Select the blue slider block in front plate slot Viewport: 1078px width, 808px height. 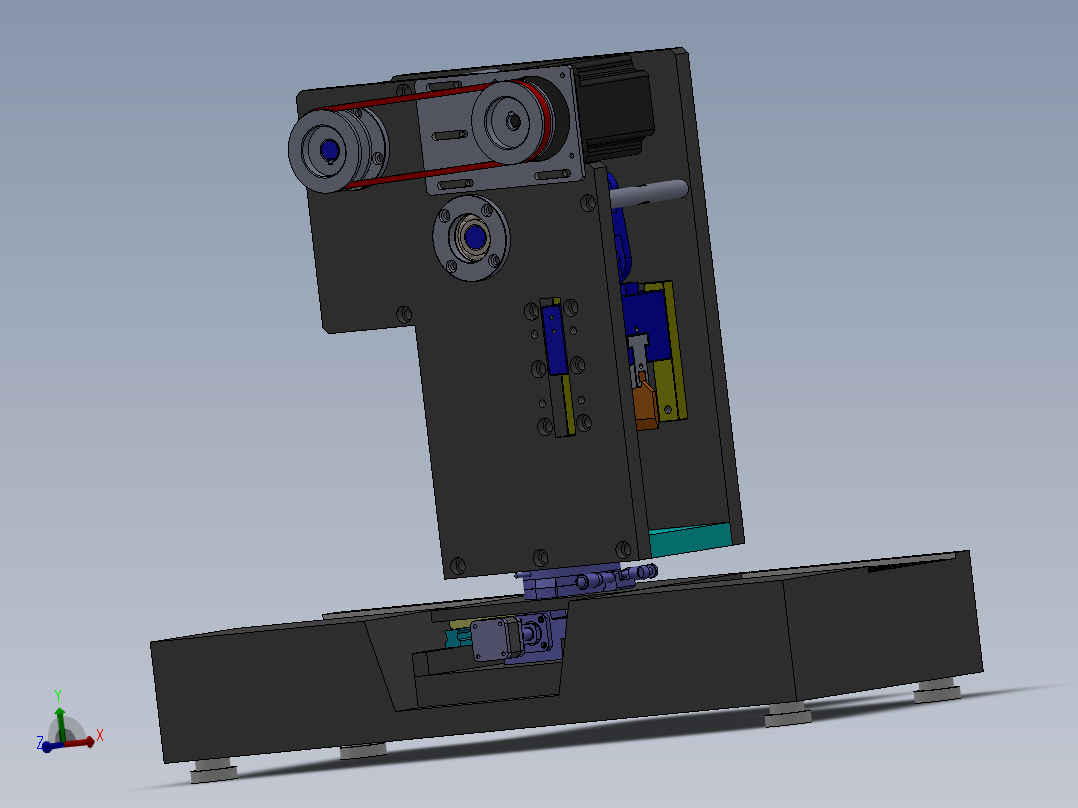tap(553, 340)
